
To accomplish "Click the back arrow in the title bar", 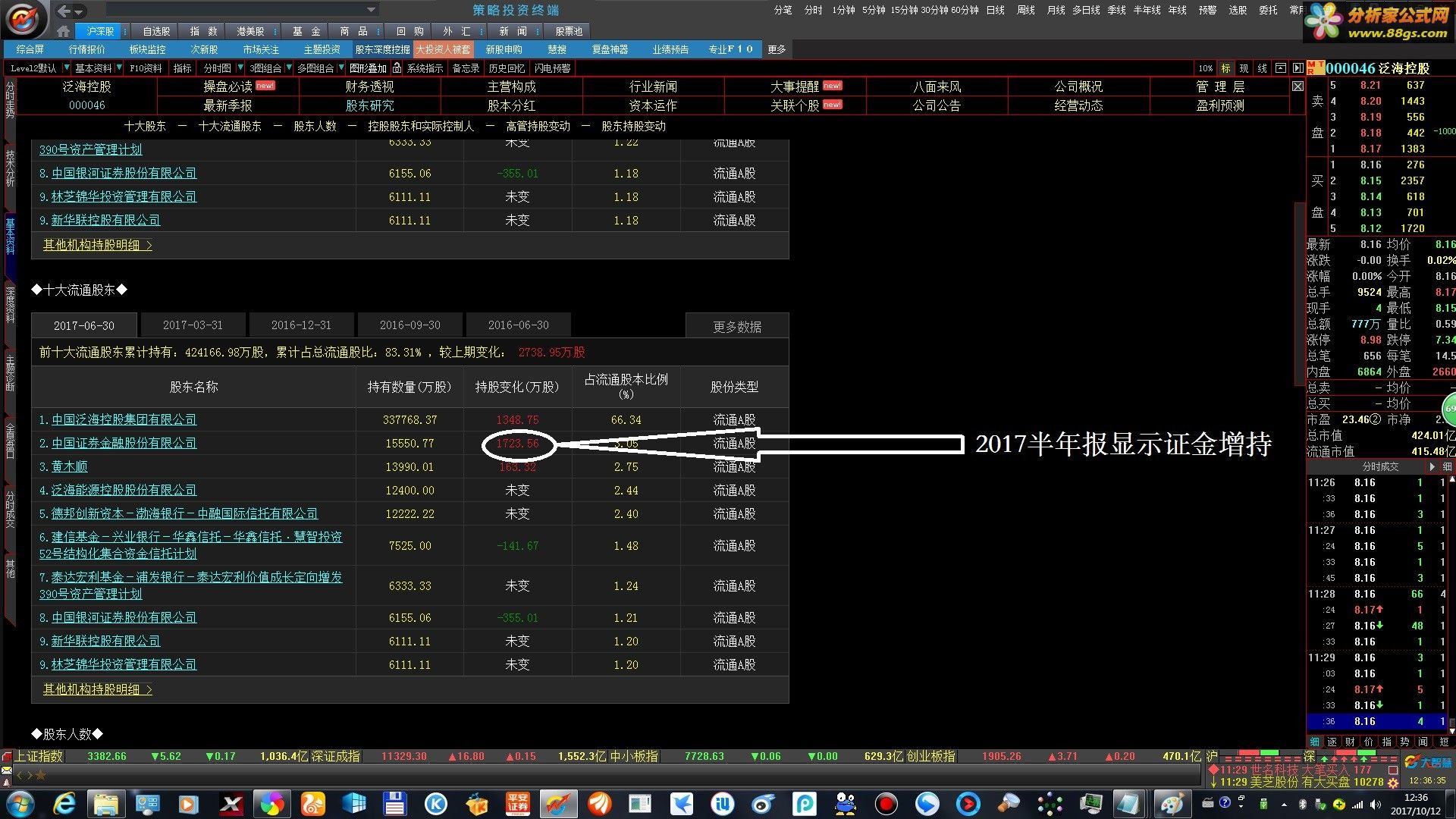I will pyautogui.click(x=64, y=11).
